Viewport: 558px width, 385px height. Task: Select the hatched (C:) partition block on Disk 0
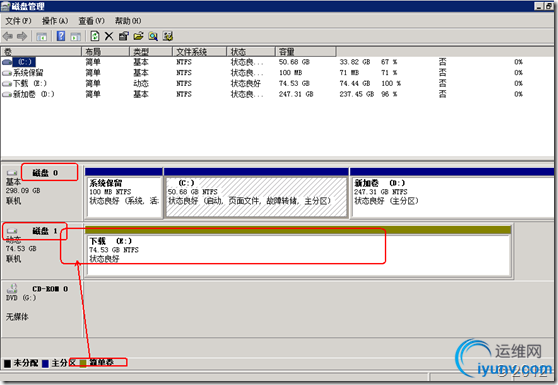[256, 197]
